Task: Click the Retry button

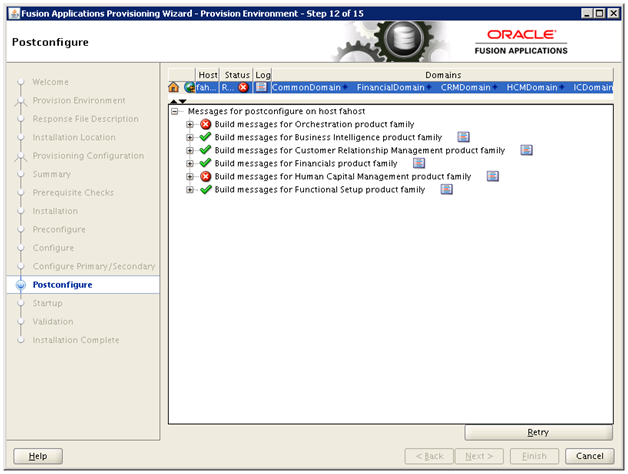Action: [x=538, y=432]
